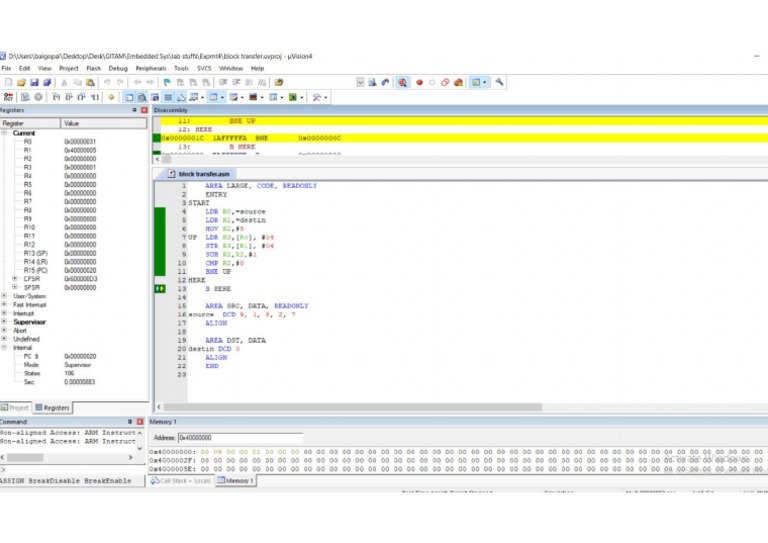This screenshot has height=543, width=768.
Task: Select the block transfer.asm editor tab
Action: coord(199,173)
